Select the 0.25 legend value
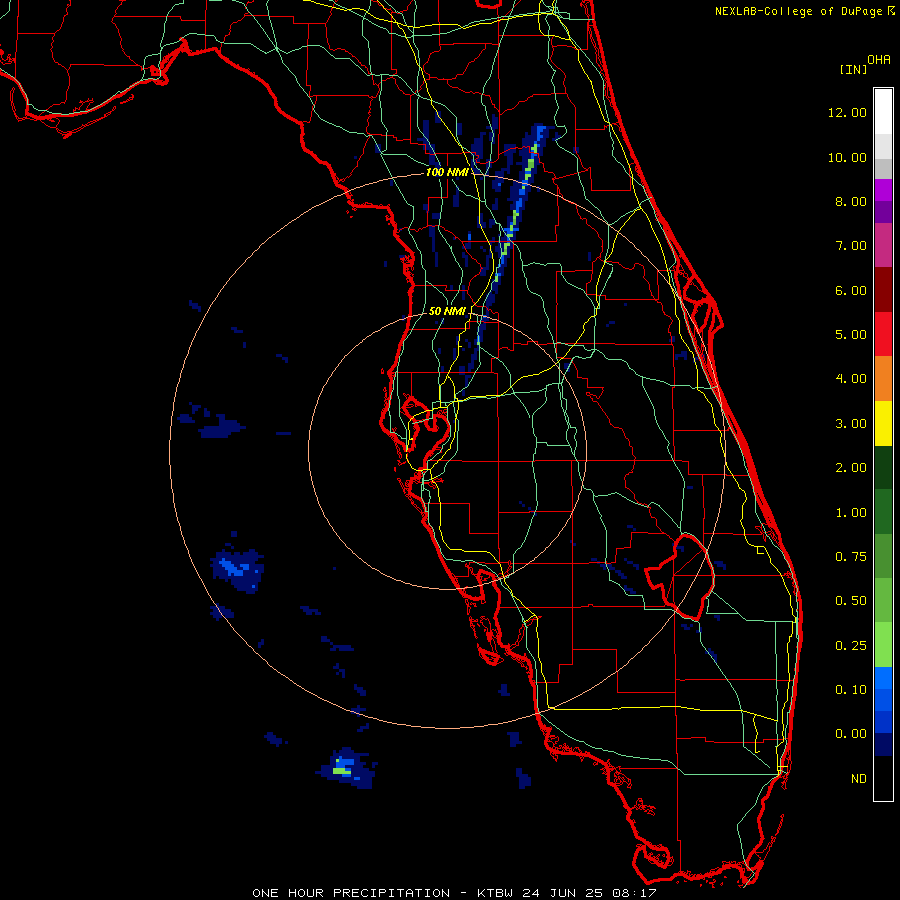900x900 pixels. pos(851,646)
